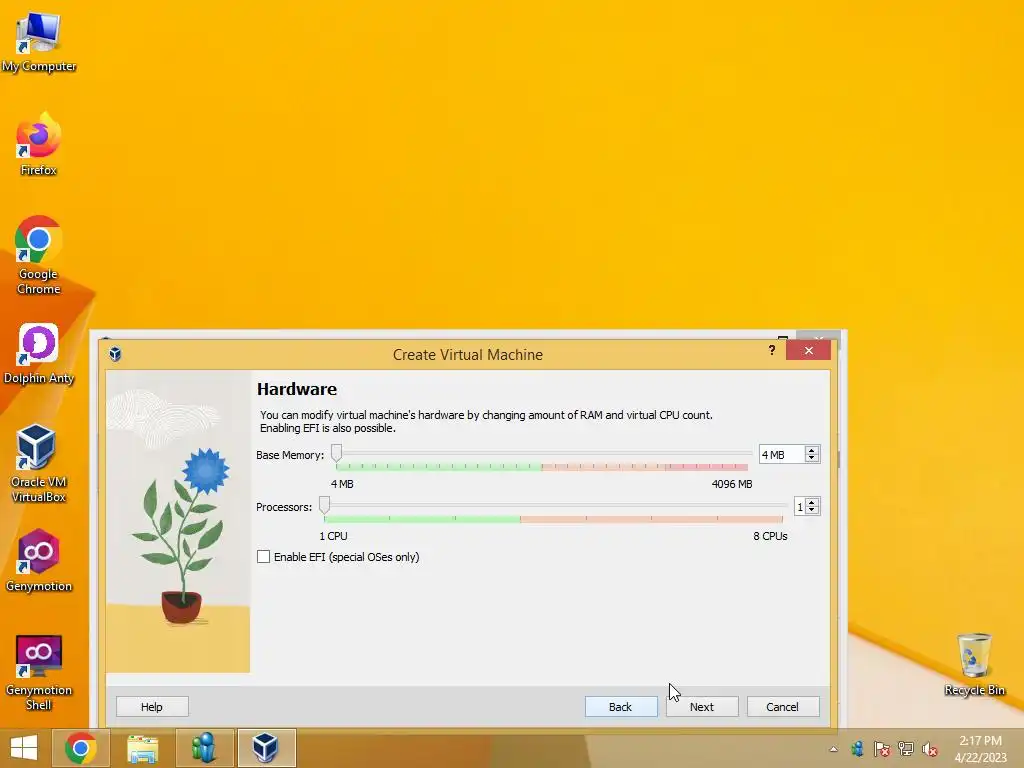The width and height of the screenshot is (1024, 768).
Task: Cancel the virtual machine creation
Action: click(x=783, y=707)
